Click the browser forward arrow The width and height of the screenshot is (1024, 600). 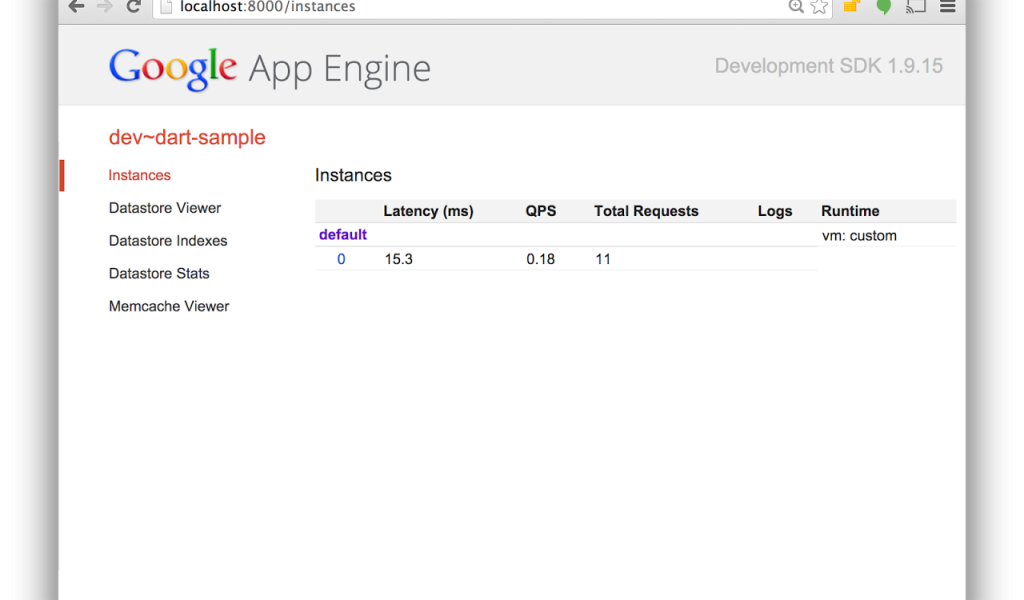click(104, 7)
